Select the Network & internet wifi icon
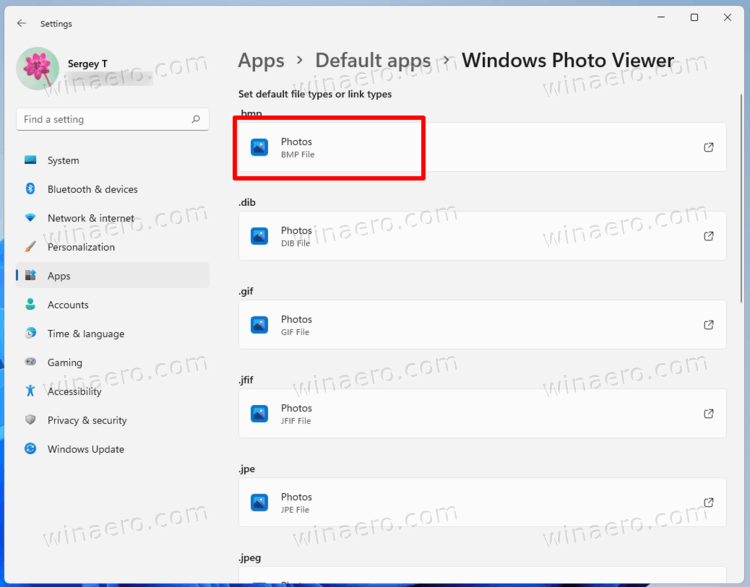 click(x=30, y=218)
